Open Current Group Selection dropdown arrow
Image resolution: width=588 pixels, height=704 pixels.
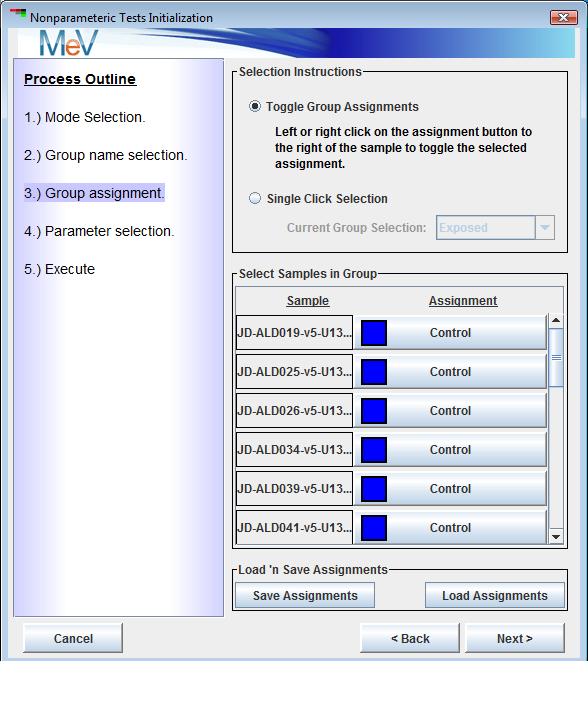(544, 228)
